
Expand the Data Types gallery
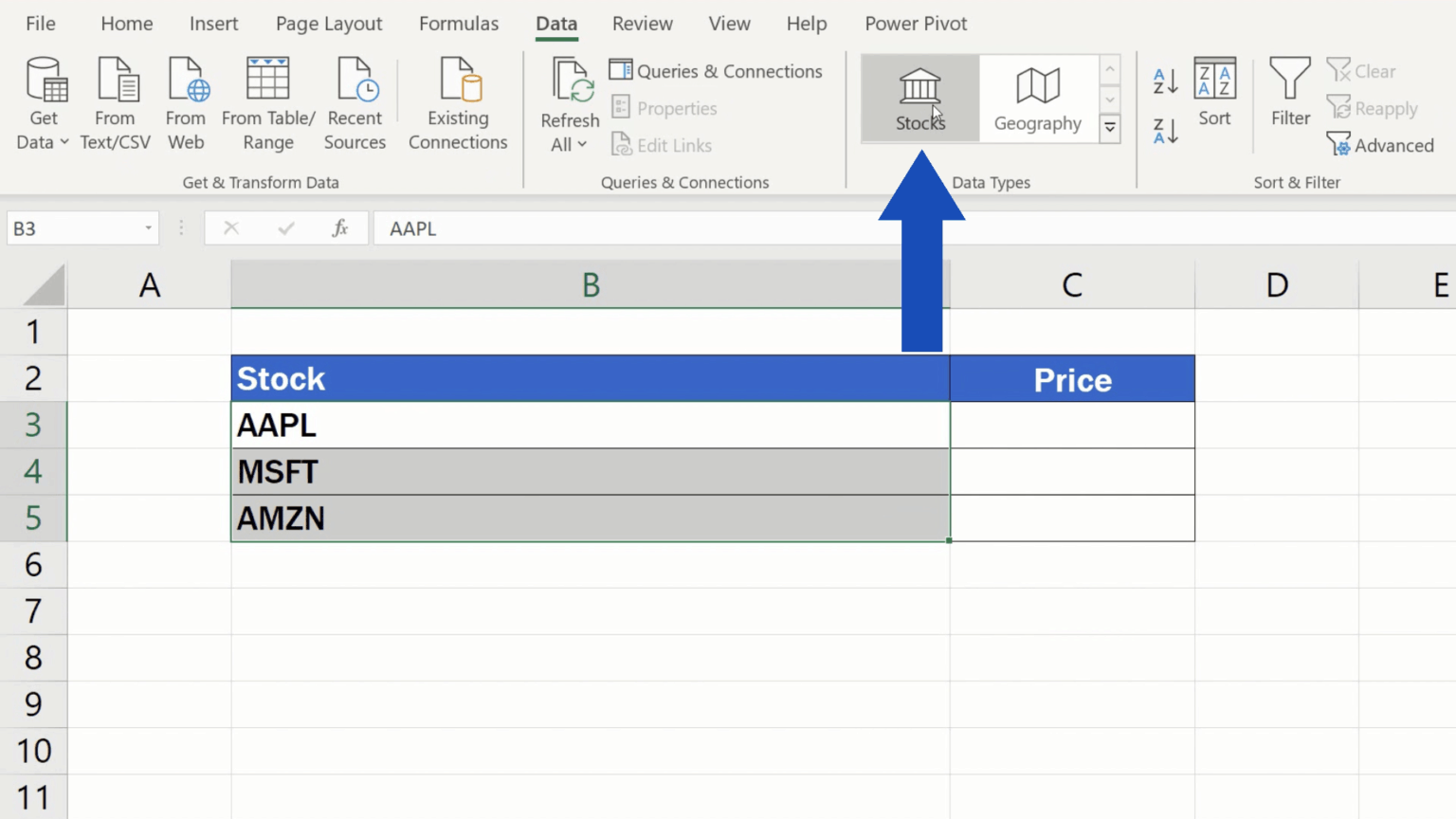click(1109, 128)
